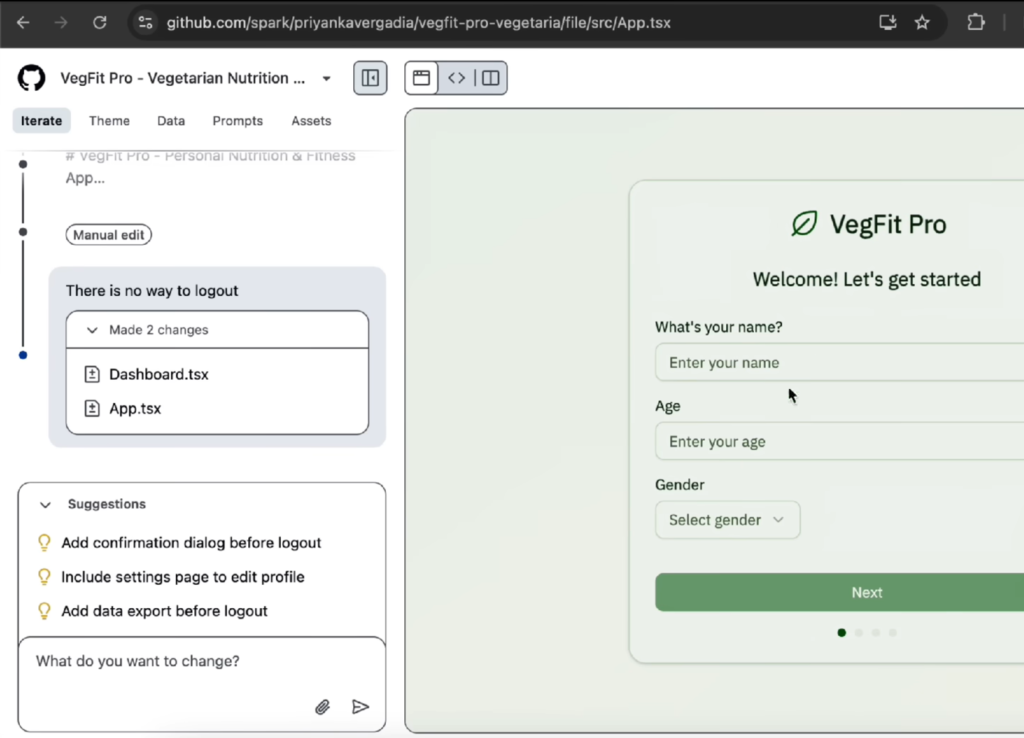The image size is (1024, 738).
Task: Collapse the Made 2 changes section
Action: (92, 330)
